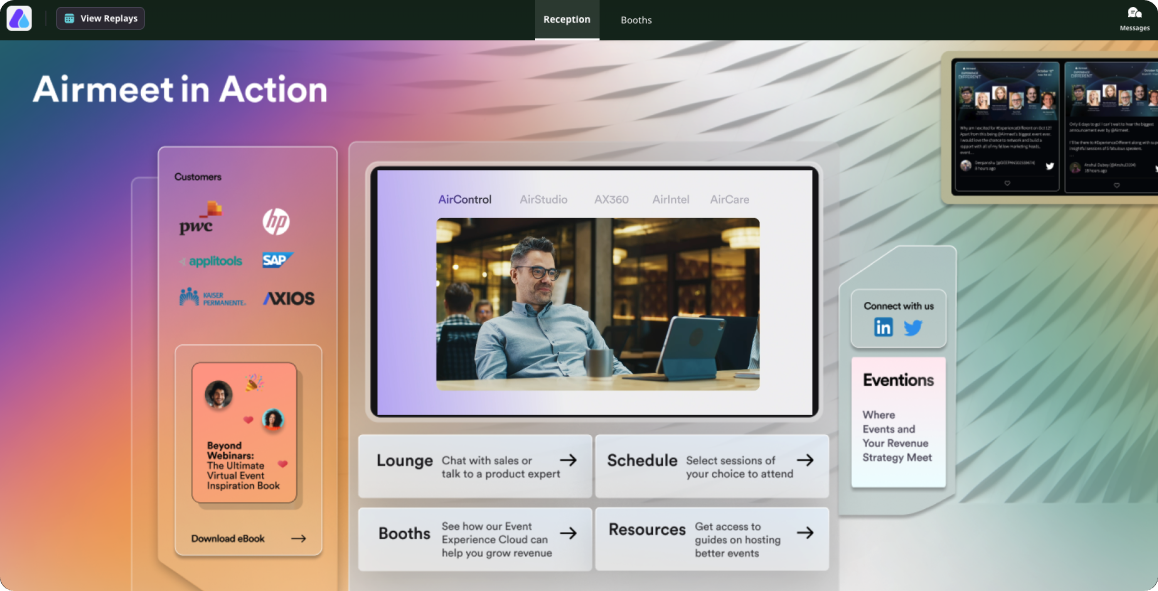Click the HP customer logo
The width and height of the screenshot is (1158, 591).
(x=276, y=221)
